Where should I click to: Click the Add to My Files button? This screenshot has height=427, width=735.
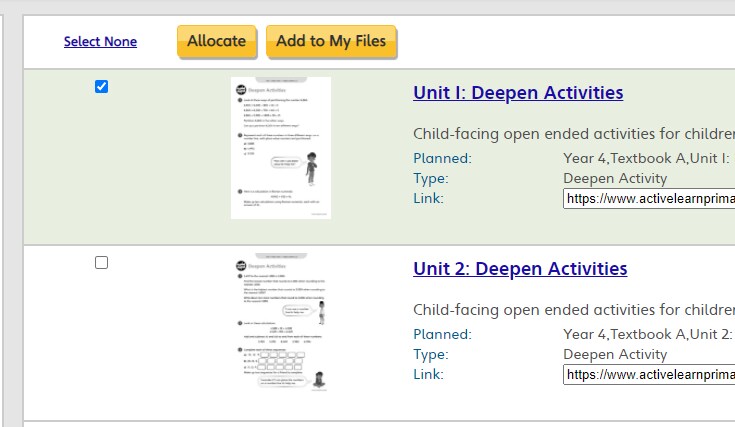click(331, 41)
